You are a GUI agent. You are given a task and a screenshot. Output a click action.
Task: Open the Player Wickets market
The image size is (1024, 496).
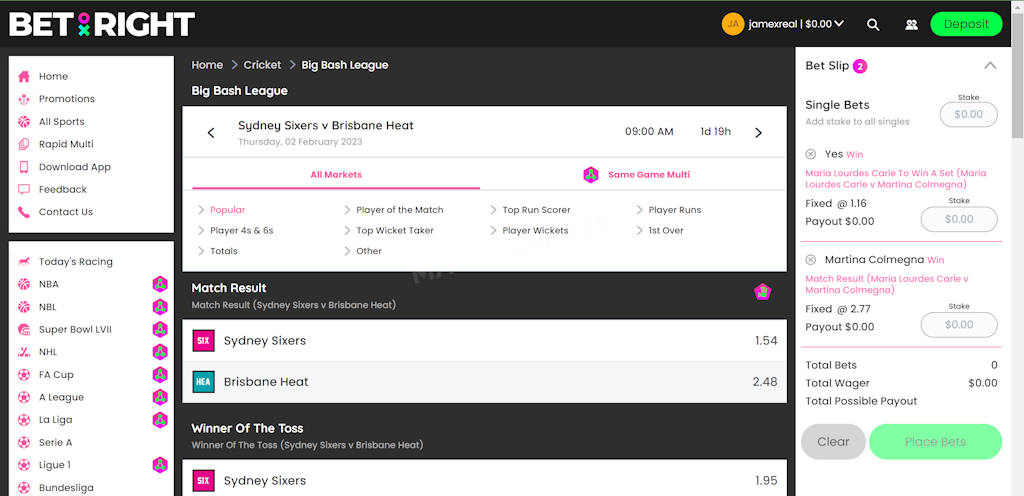pyautogui.click(x=529, y=230)
